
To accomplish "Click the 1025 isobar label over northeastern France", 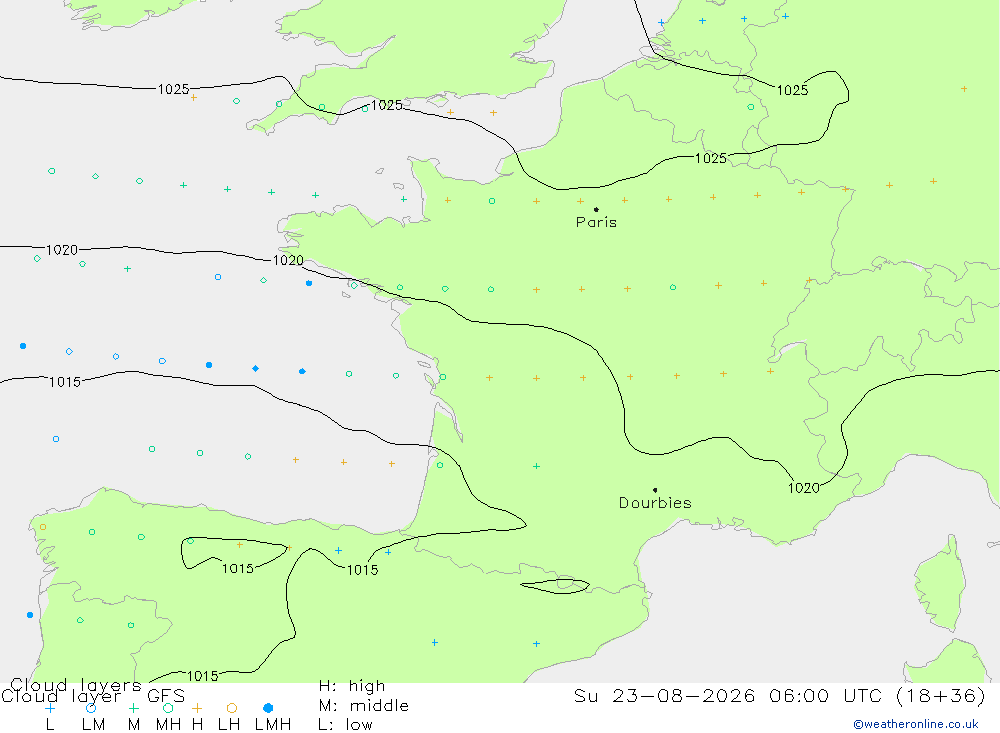I will pos(711,158).
